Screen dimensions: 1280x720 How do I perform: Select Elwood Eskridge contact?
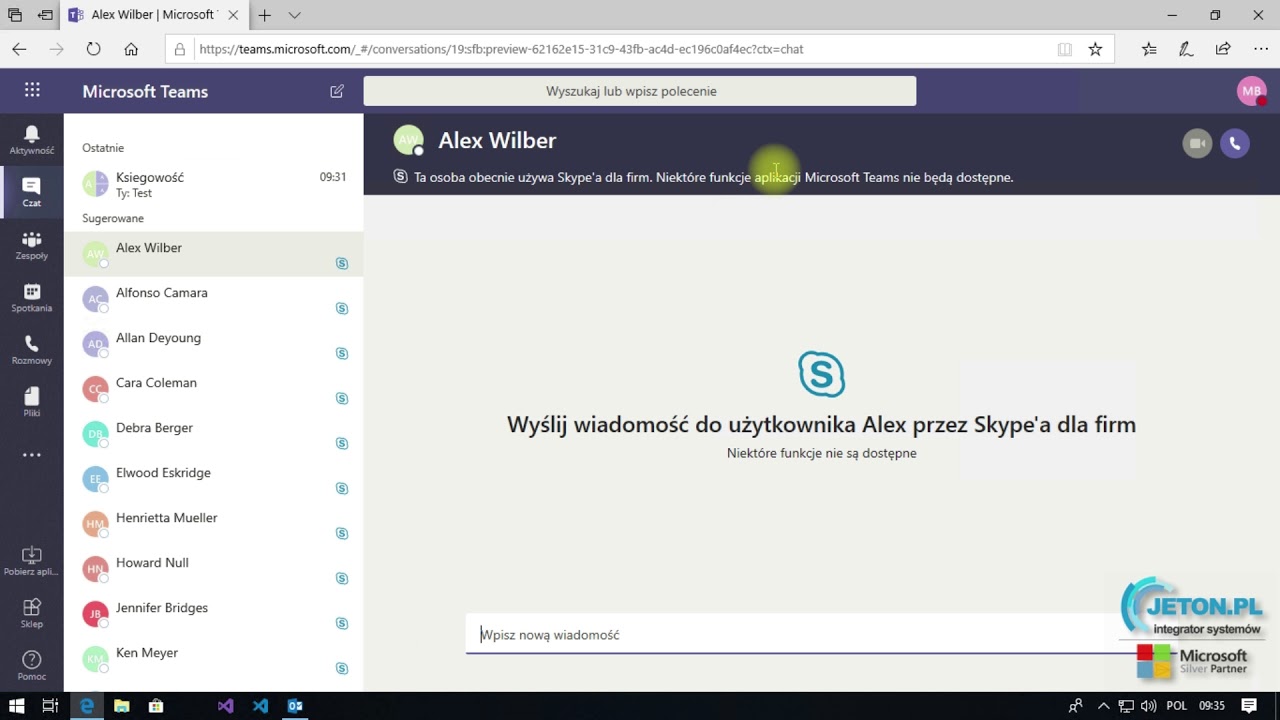[214, 479]
